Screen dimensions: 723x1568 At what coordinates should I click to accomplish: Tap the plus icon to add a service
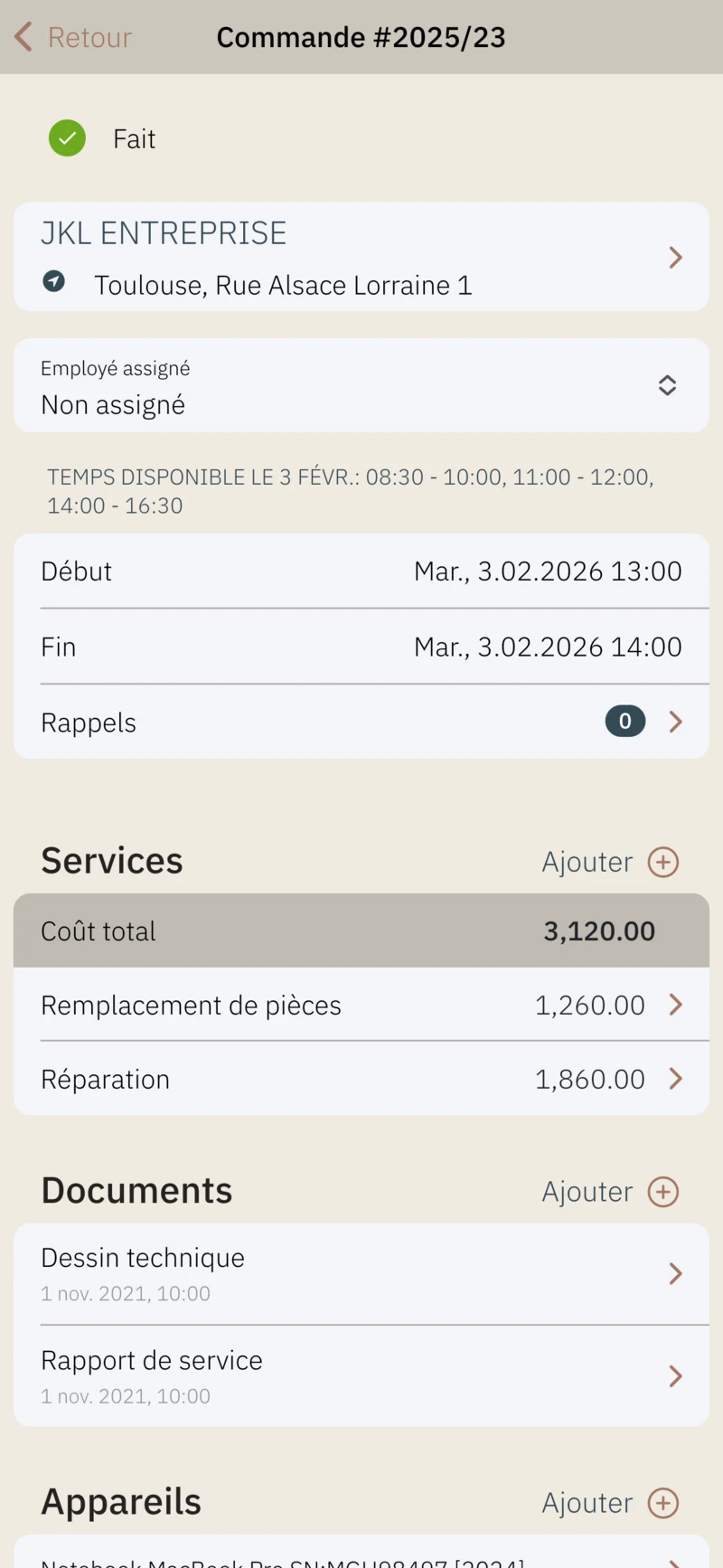[663, 862]
